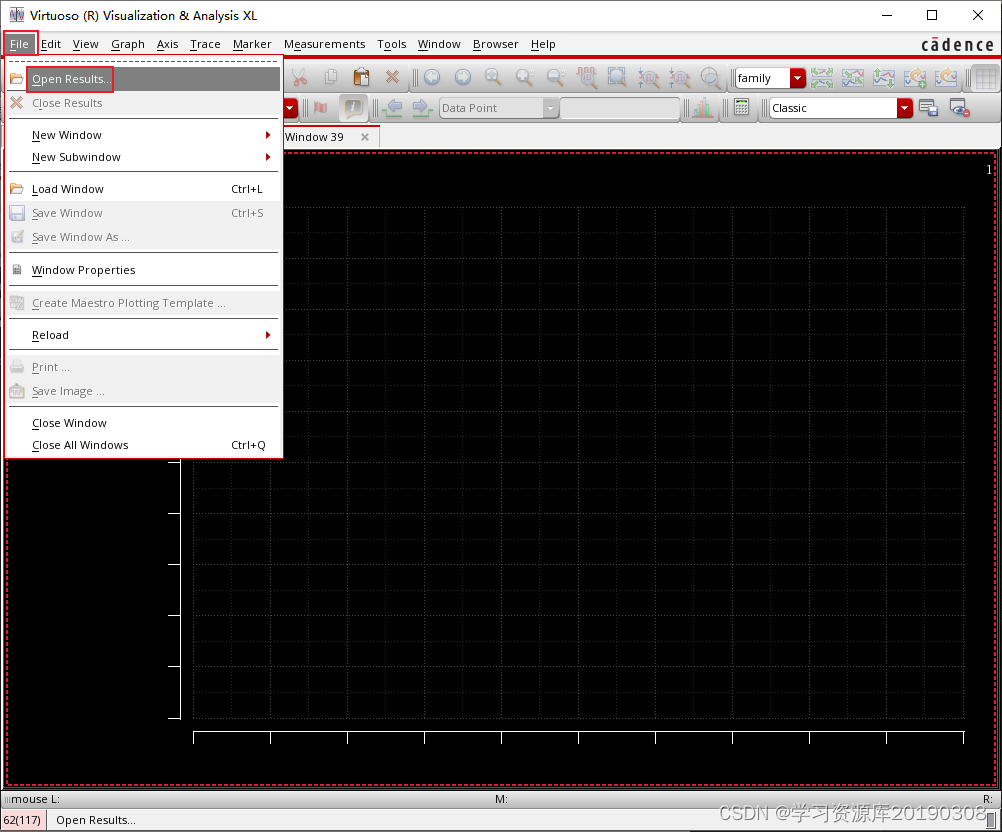Screen dimensions: 1002x832
Task: Toggle the info bubble button in the marker toolbar
Action: [352, 108]
